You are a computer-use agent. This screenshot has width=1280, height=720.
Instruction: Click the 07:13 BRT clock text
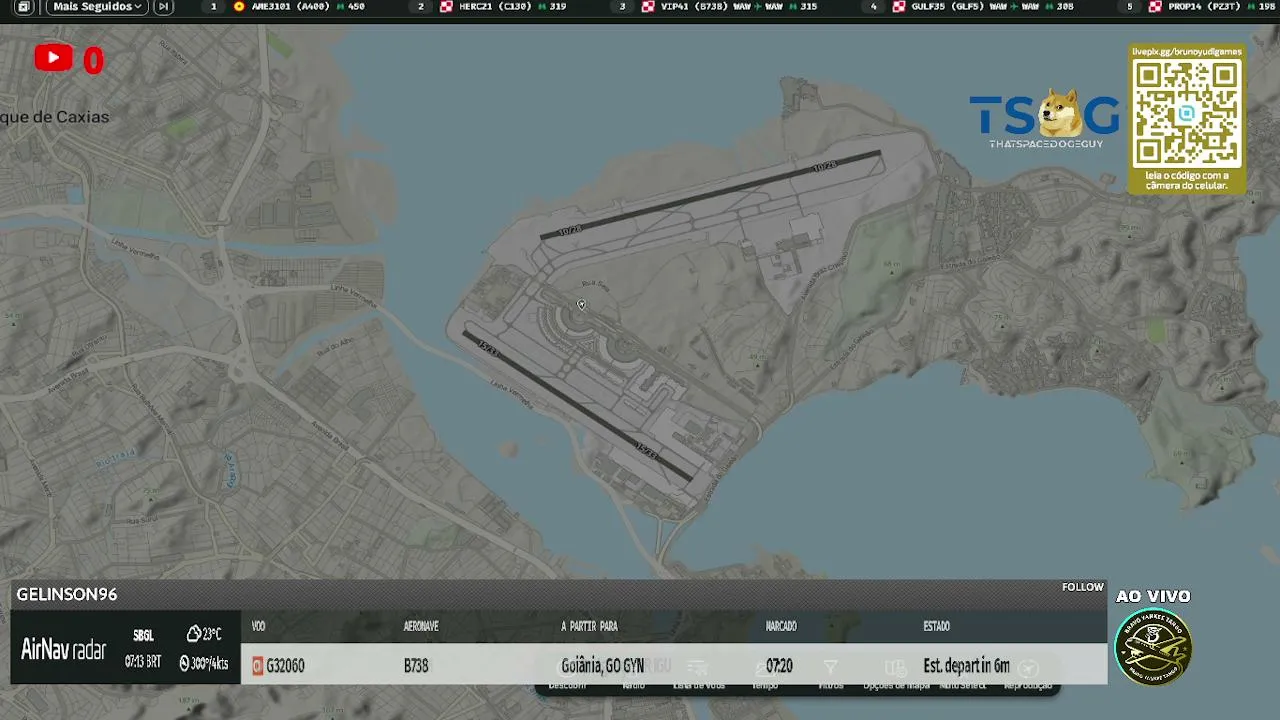coord(143,662)
